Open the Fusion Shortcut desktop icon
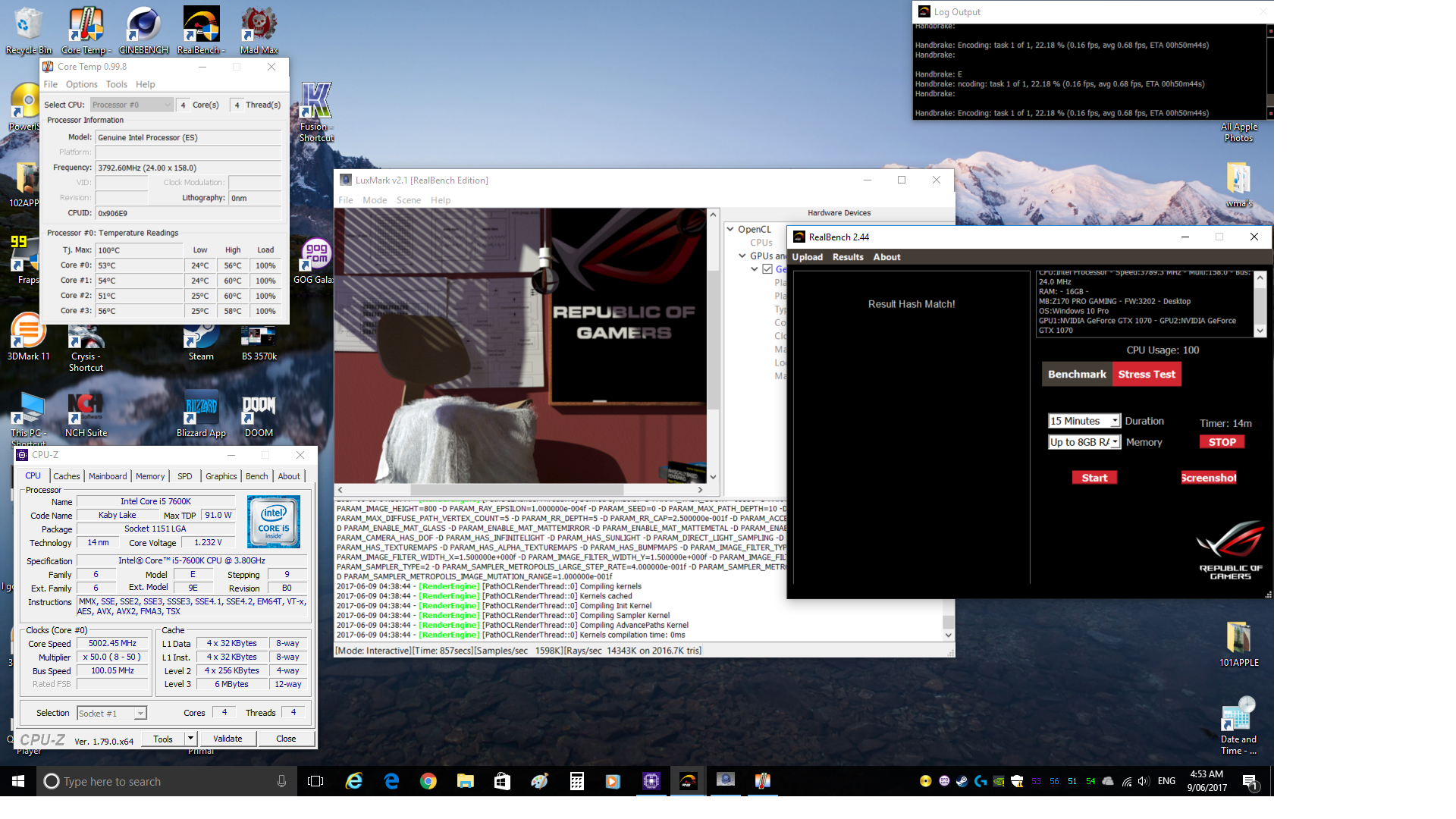Image resolution: width=1456 pixels, height=819 pixels. [316, 111]
